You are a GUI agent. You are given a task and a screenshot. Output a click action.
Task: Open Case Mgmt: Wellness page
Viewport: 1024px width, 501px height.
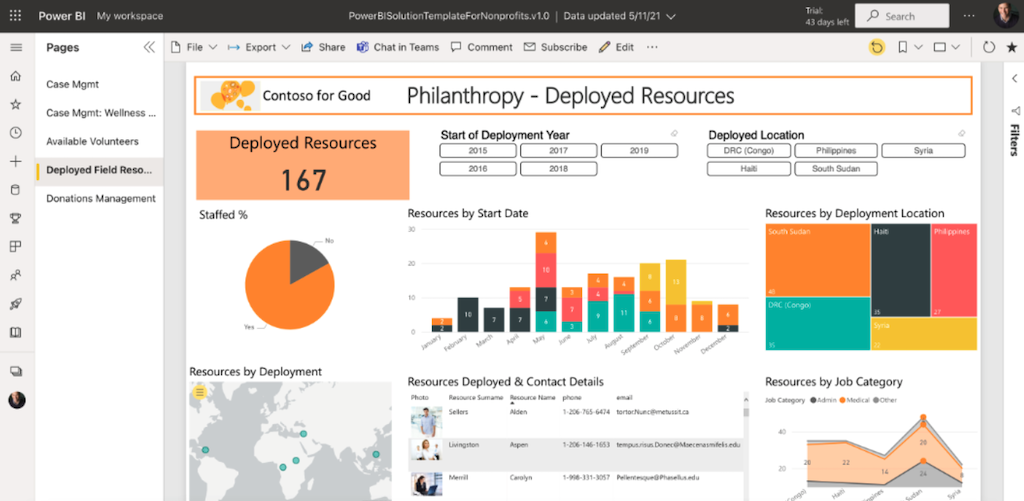tap(99, 113)
